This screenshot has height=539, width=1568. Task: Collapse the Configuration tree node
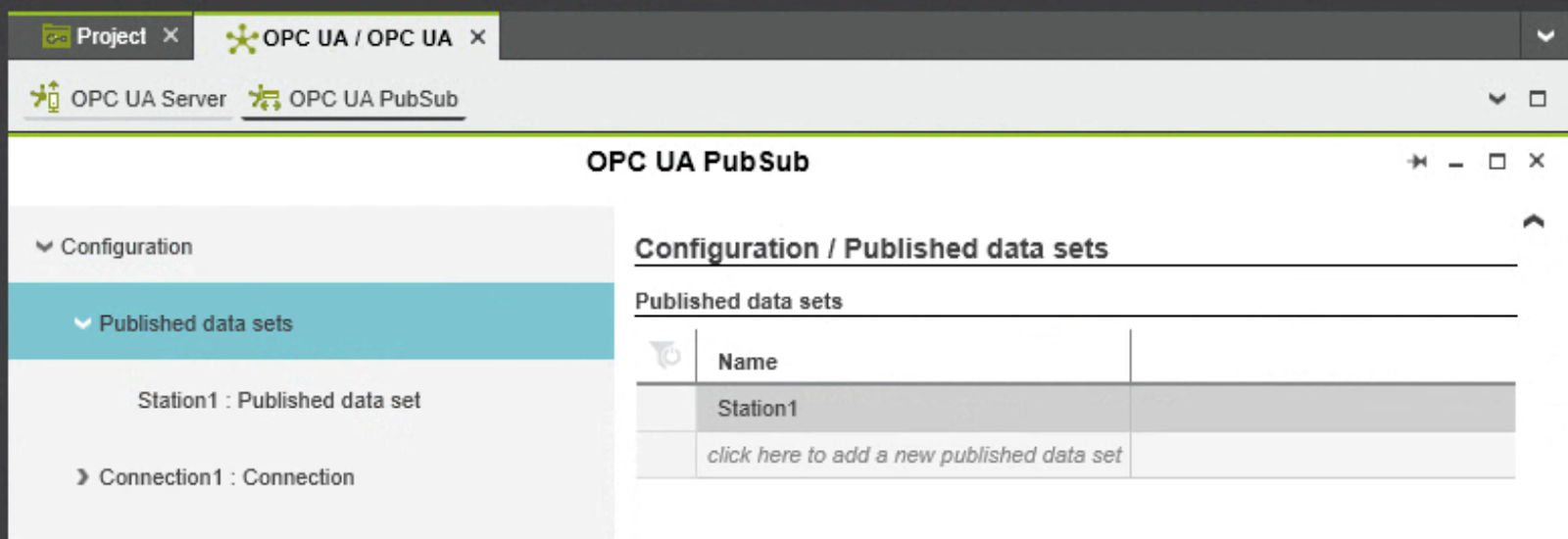[x=43, y=247]
